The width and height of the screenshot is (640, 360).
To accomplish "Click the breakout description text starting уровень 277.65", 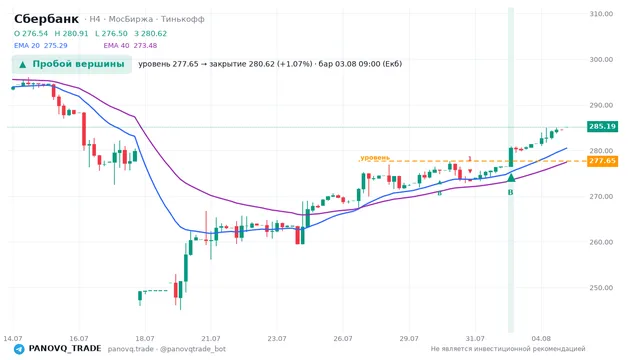I will point(270,64).
